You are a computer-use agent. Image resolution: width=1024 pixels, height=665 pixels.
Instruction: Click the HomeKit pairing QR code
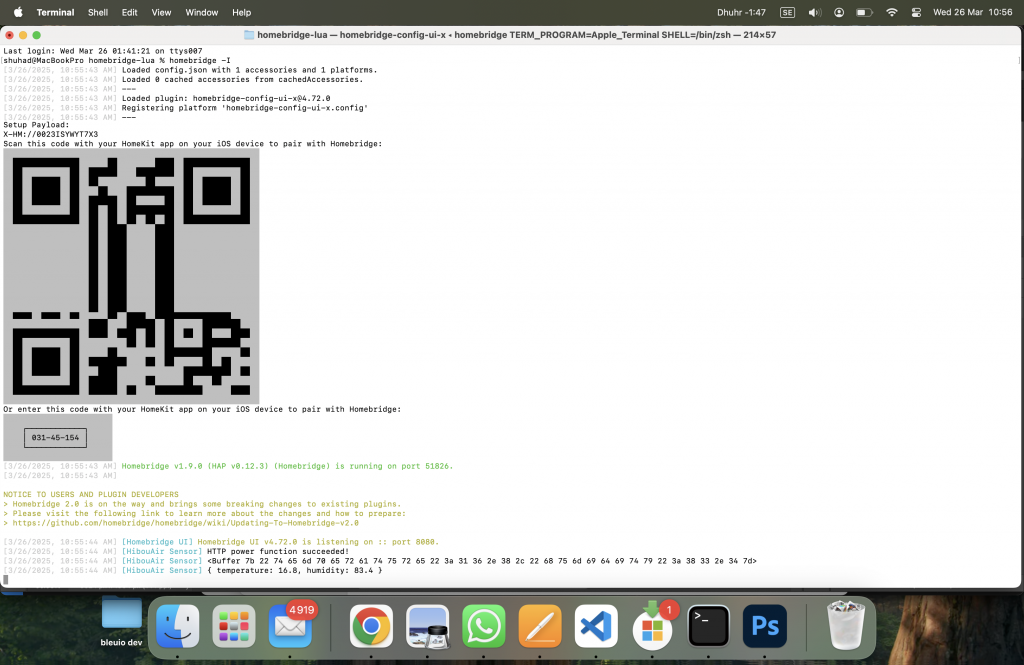[x=131, y=276]
